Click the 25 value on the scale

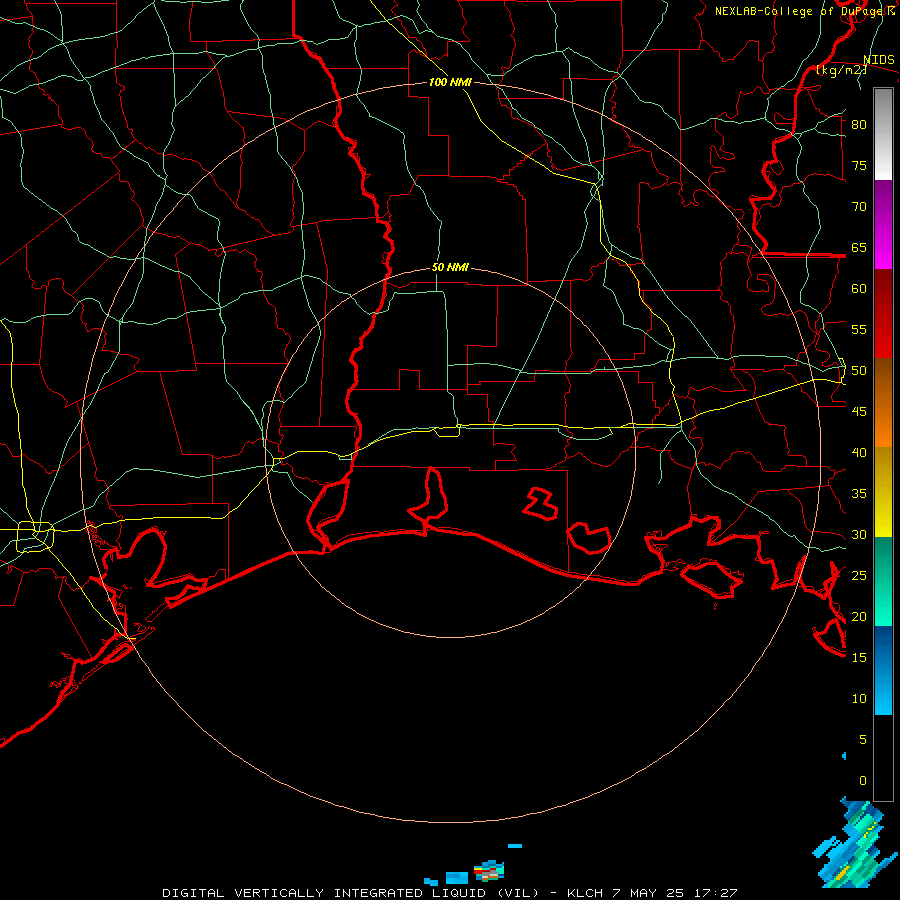859,576
